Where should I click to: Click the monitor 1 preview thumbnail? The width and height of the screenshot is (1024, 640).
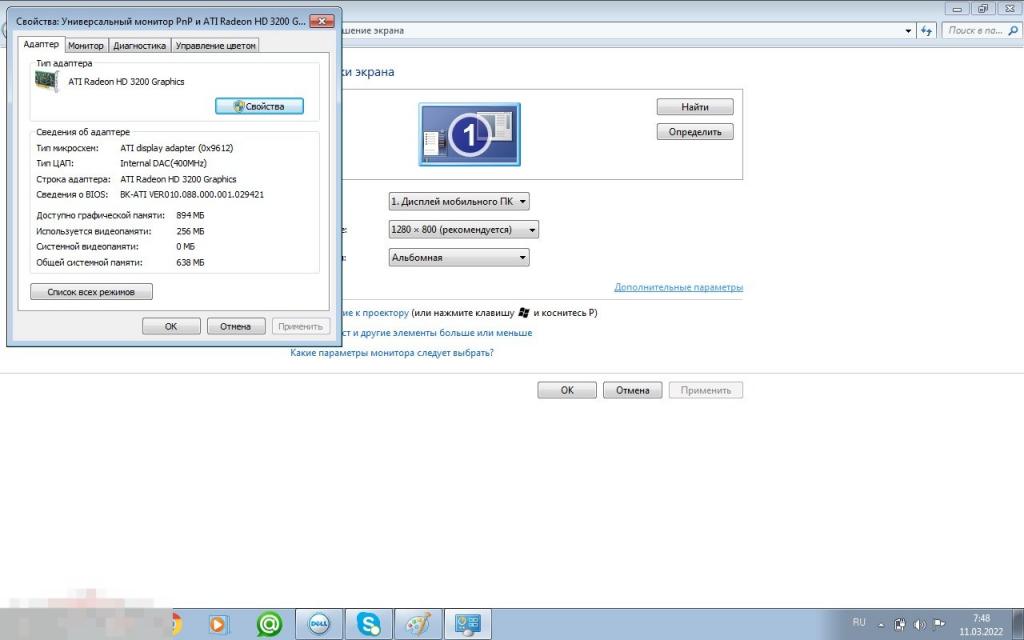pyautogui.click(x=469, y=134)
